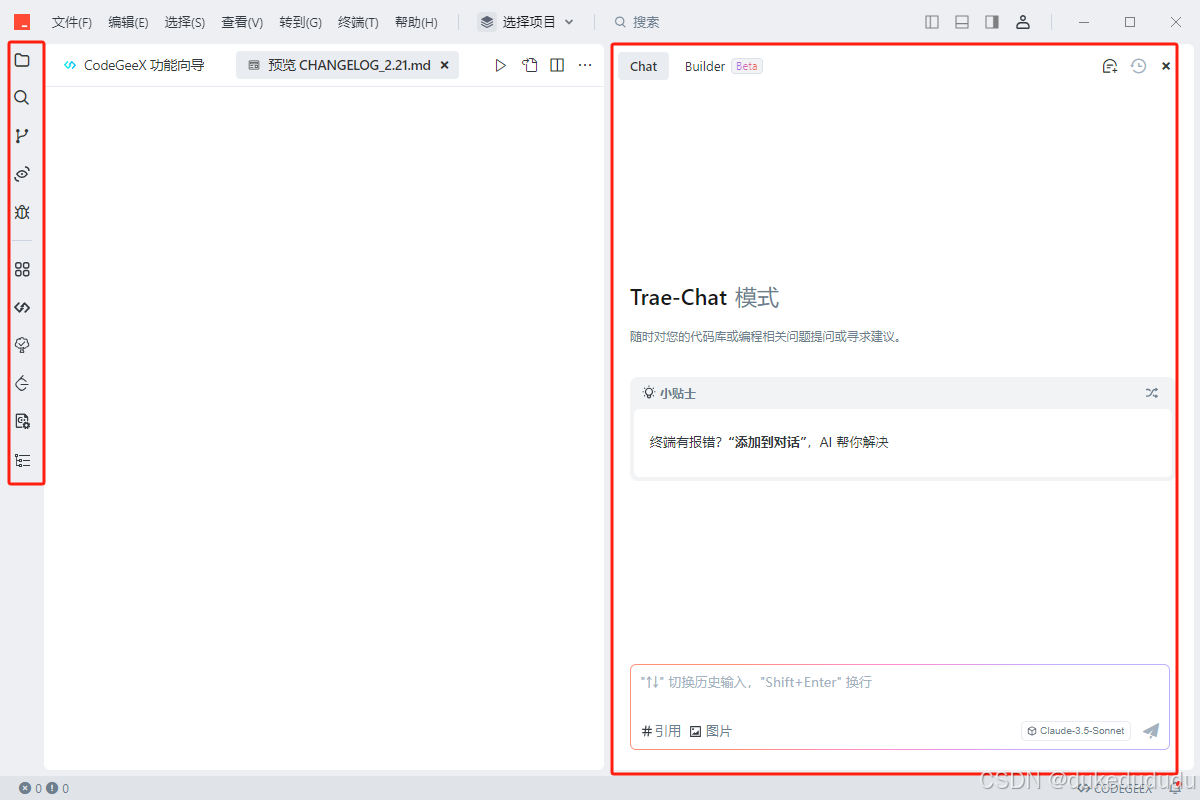Split the editor with the split icon
The height and width of the screenshot is (800, 1200).
tap(557, 65)
